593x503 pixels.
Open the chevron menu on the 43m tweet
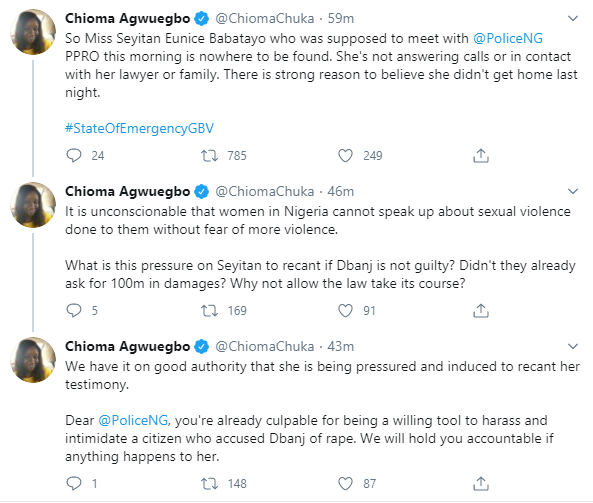573,346
